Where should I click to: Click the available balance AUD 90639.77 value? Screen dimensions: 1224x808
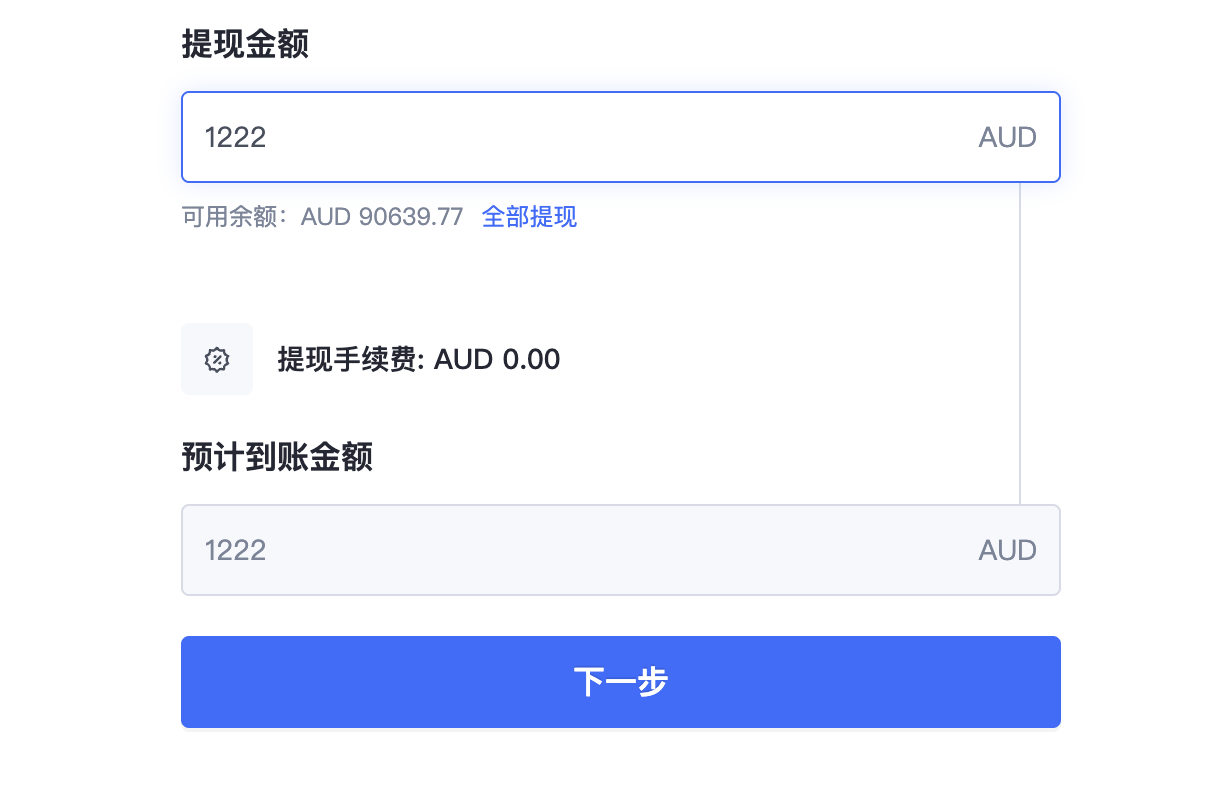(382, 216)
